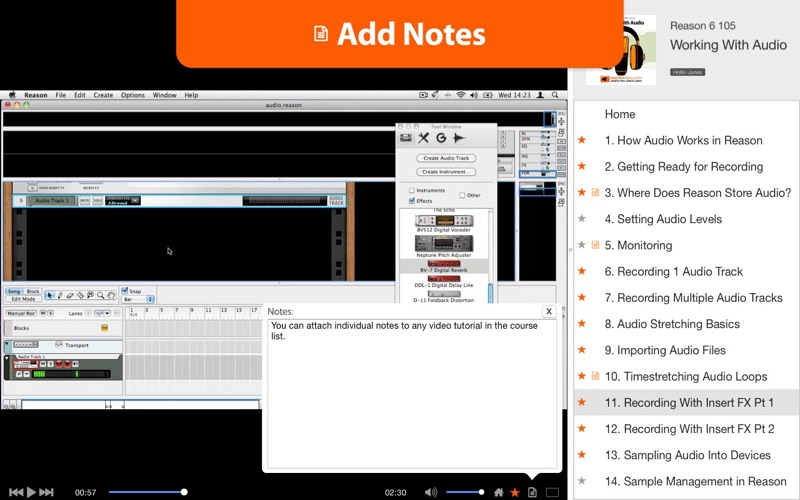The image size is (800, 500).
Task: Collapse the Transport track triangle
Action: (x=8, y=344)
